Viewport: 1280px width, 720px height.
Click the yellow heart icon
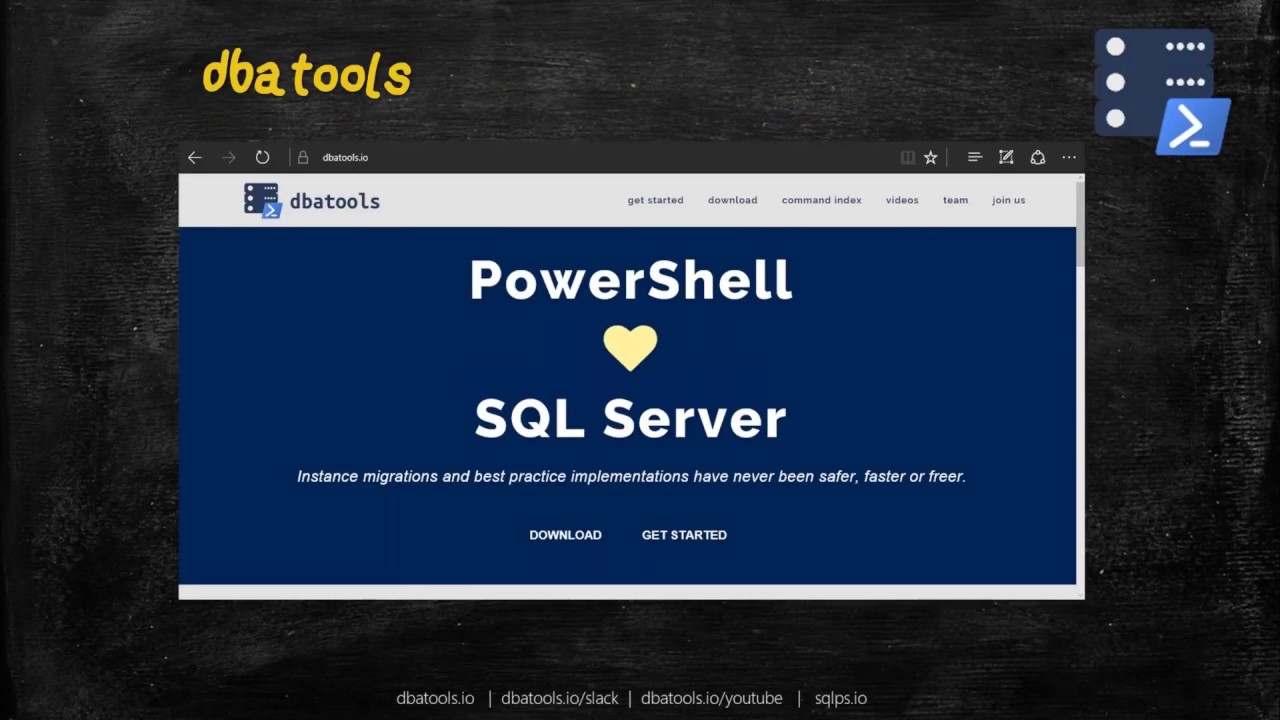[x=630, y=348]
